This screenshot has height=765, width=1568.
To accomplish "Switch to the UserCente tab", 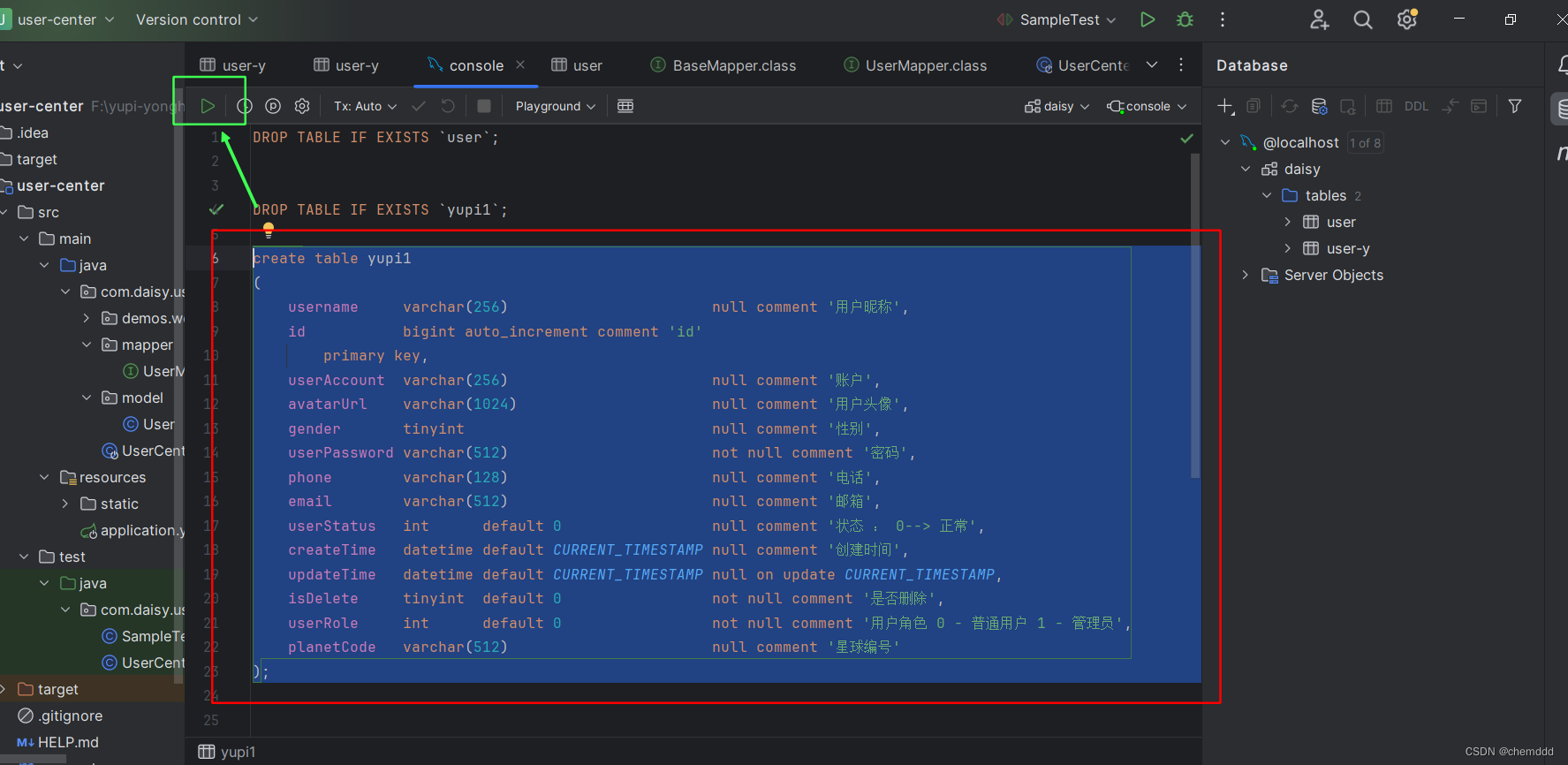I will (x=1083, y=65).
